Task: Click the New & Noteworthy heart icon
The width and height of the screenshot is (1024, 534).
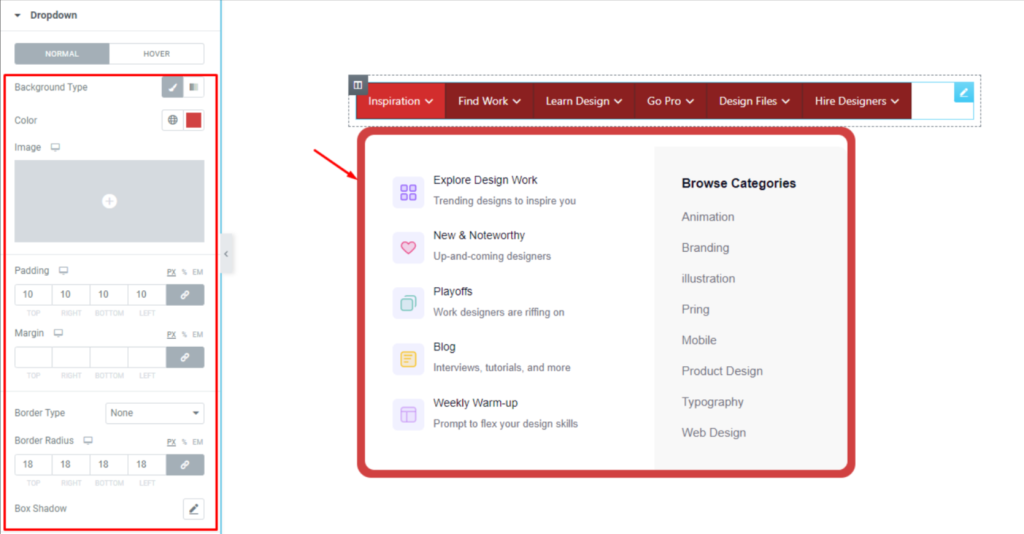Action: pyautogui.click(x=408, y=247)
